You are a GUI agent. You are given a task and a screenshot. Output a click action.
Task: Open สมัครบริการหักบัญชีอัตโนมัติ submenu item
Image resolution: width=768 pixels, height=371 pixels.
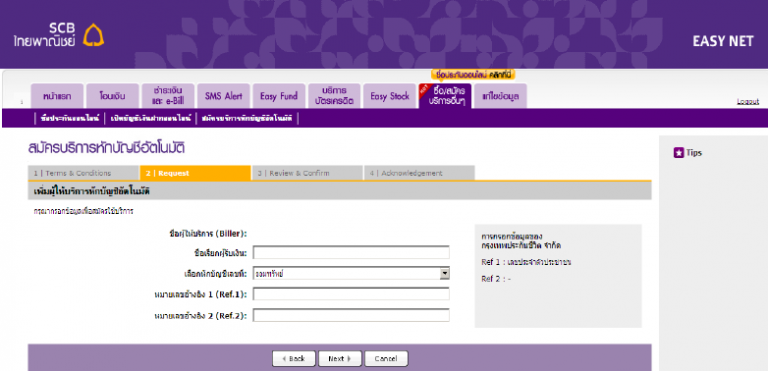pyautogui.click(x=247, y=118)
